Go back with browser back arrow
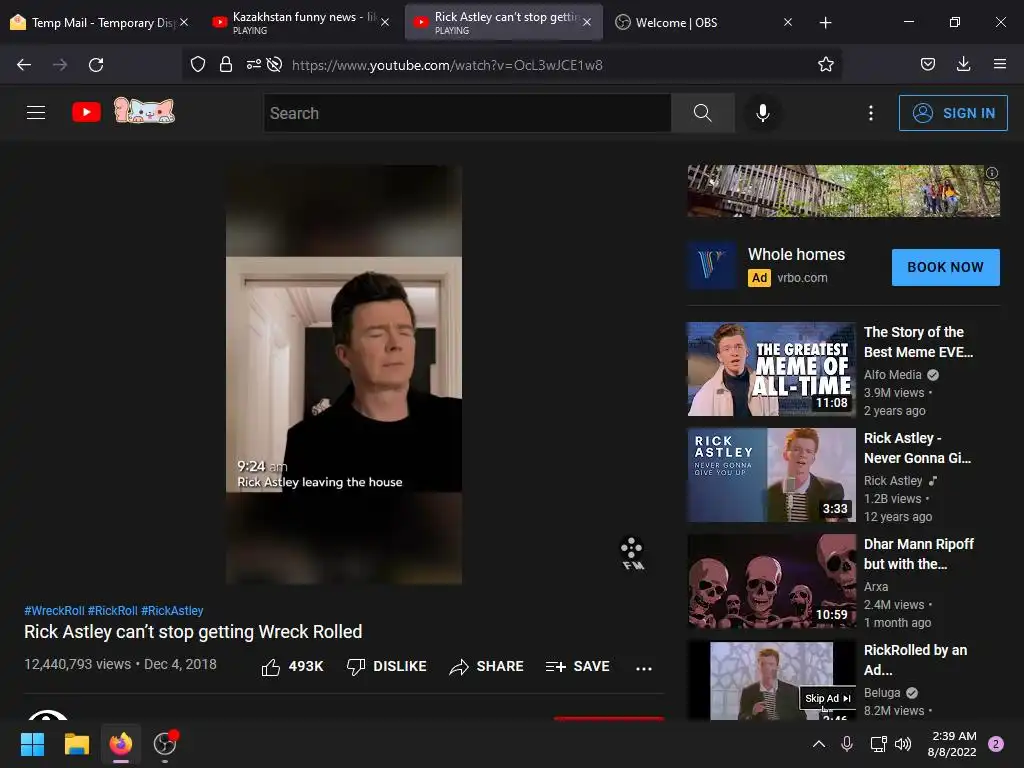Viewport: 1024px width, 768px height. coord(24,65)
